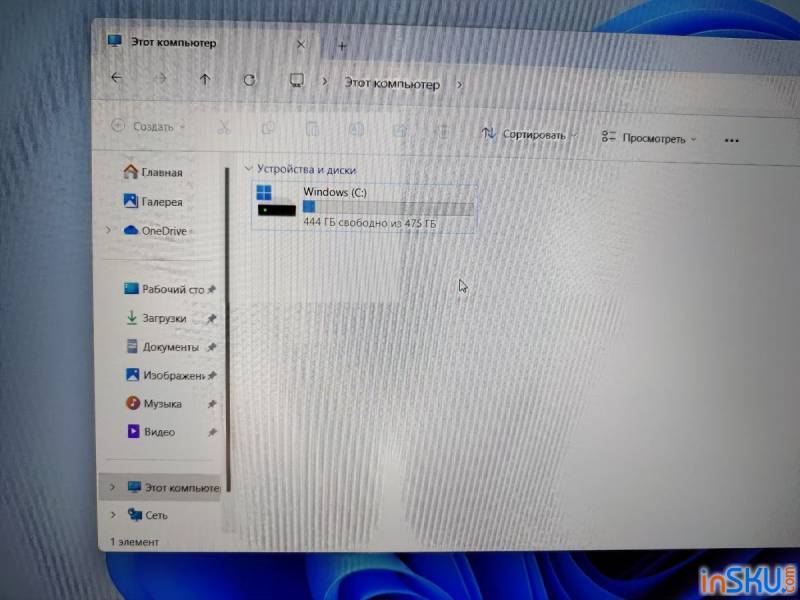Click the Cut scissors icon

(x=224, y=128)
